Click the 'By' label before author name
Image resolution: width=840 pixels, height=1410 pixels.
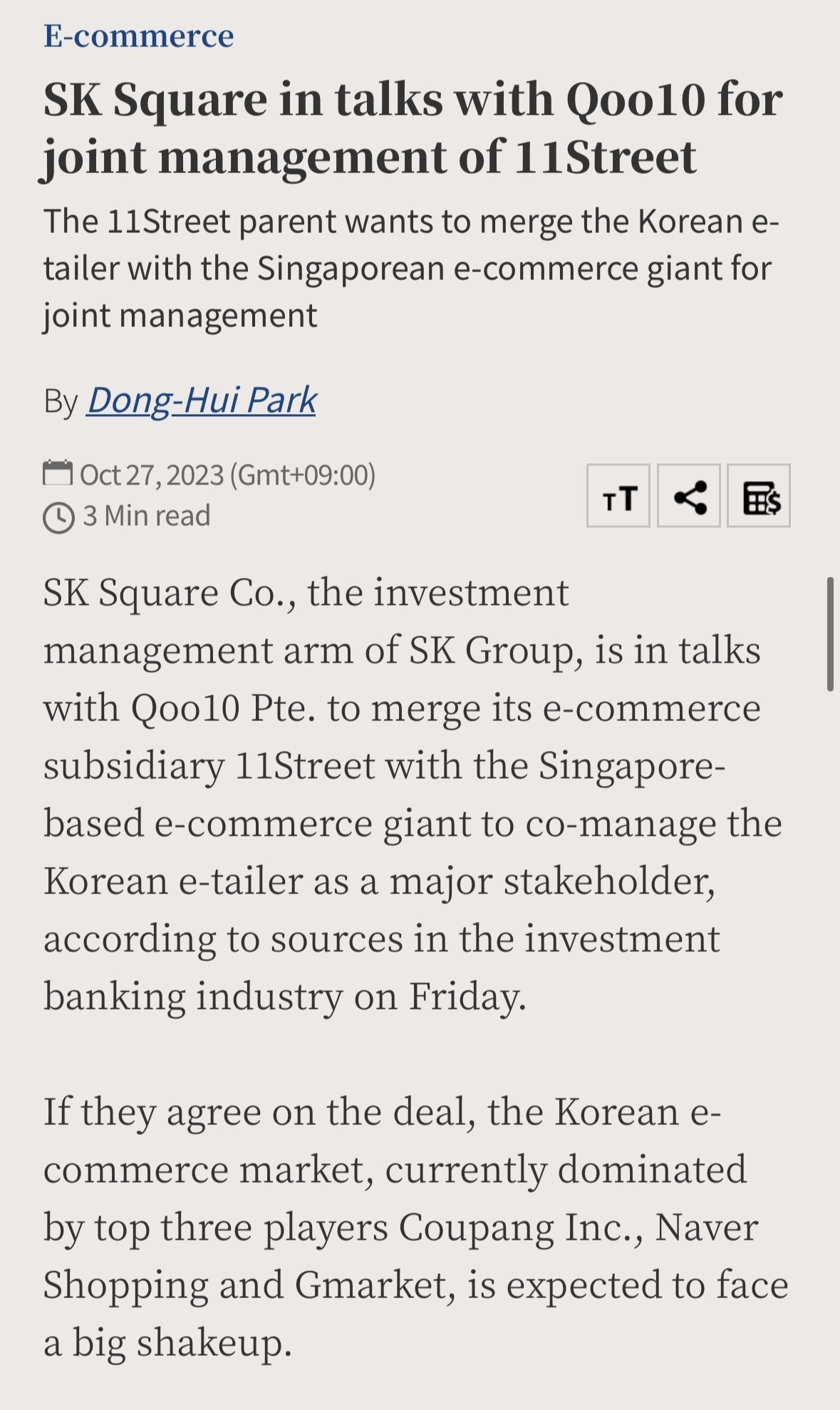pyautogui.click(x=60, y=401)
